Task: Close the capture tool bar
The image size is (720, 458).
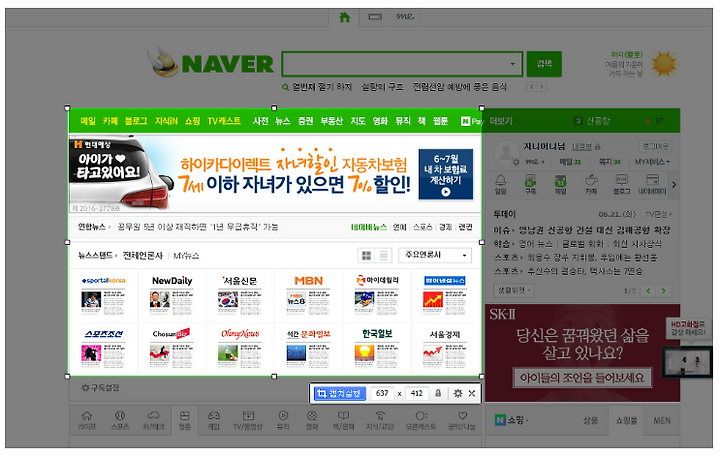Action: pos(472,393)
